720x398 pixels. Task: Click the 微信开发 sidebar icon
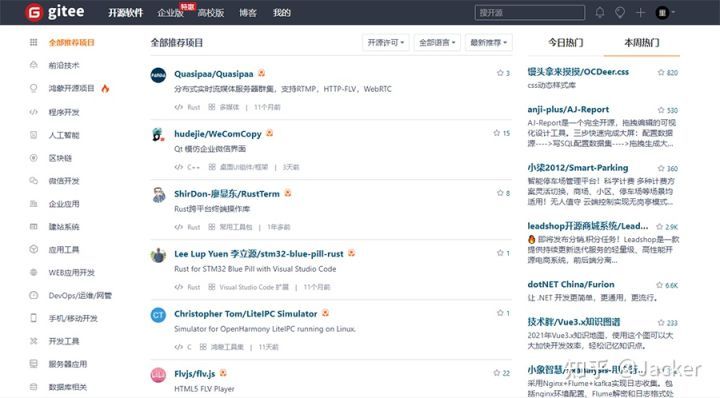pos(34,181)
